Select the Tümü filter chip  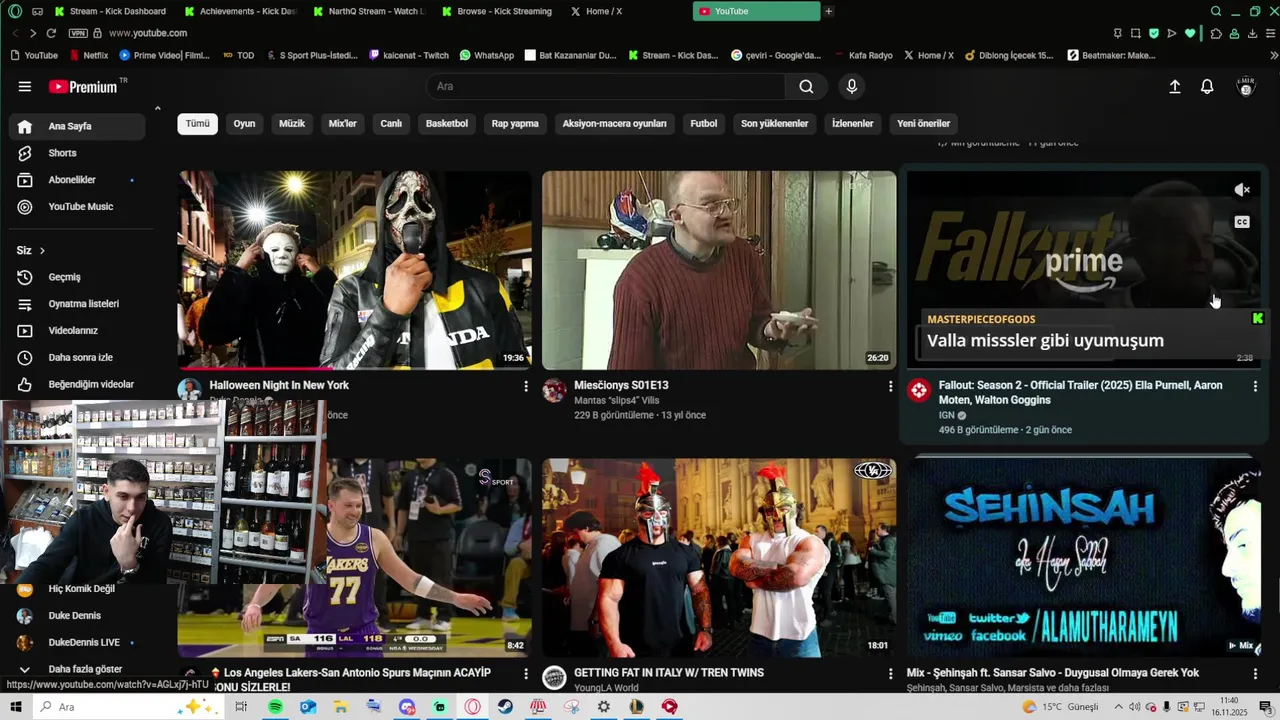(198, 124)
